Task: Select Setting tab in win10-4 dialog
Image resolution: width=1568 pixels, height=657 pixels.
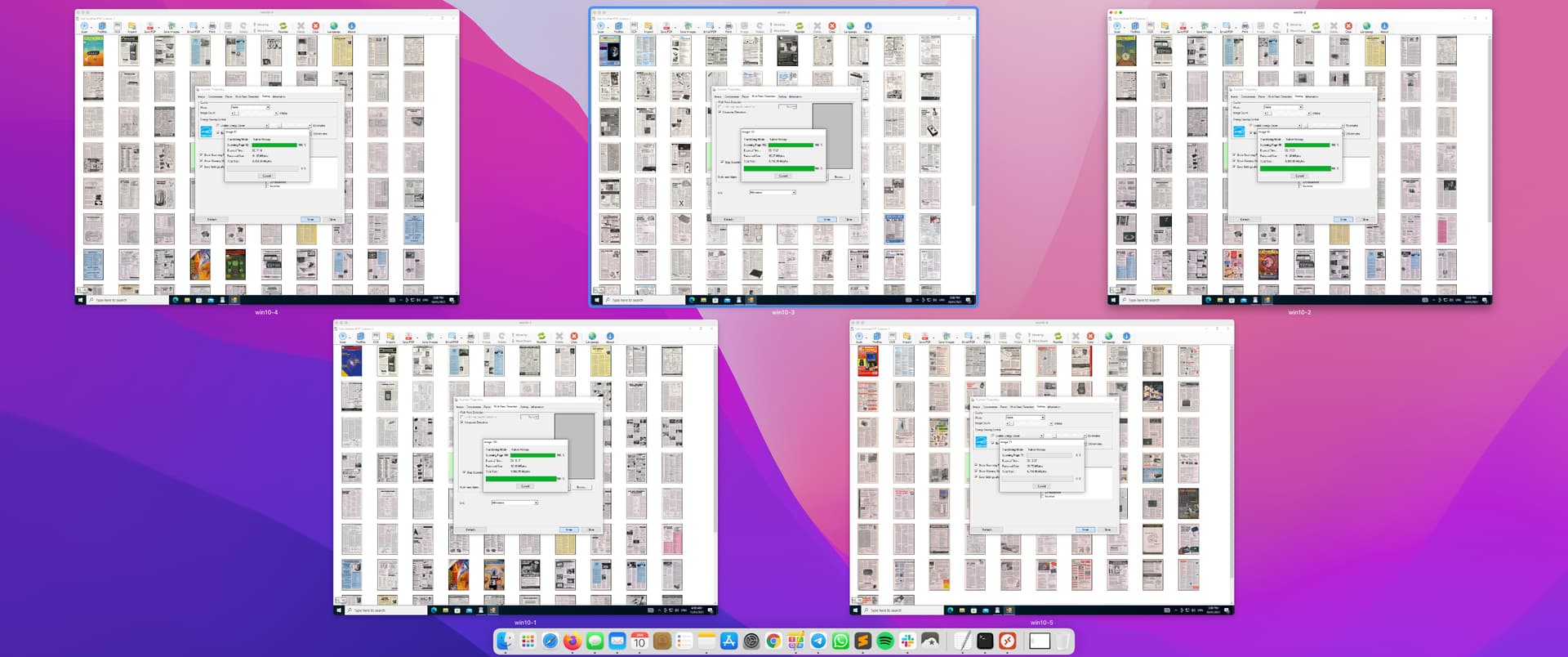Action: click(x=265, y=96)
